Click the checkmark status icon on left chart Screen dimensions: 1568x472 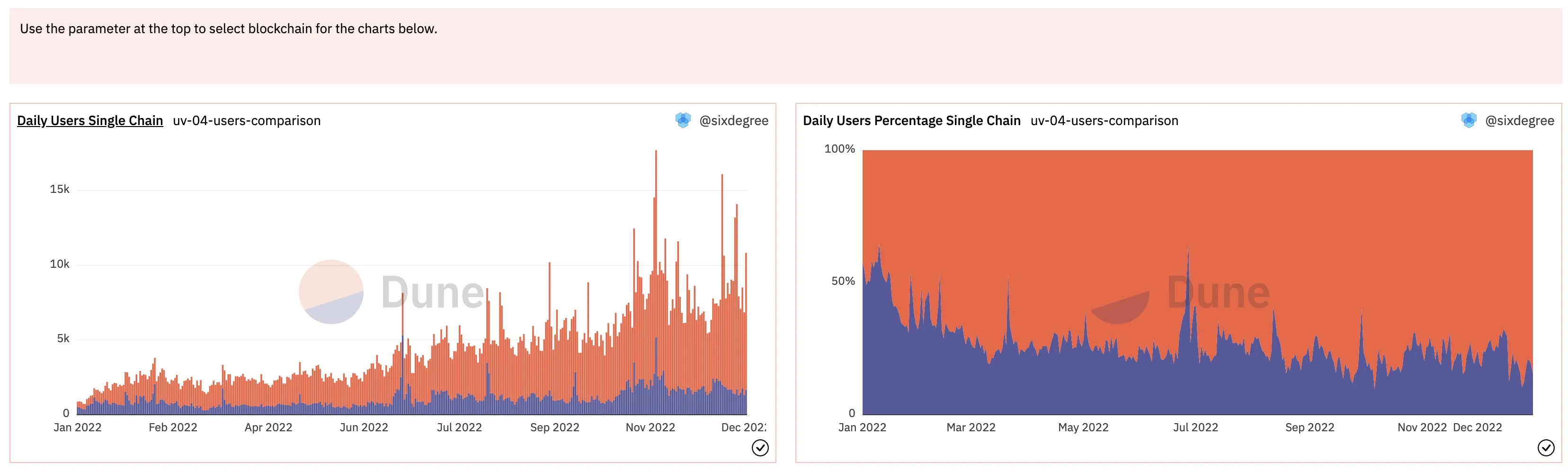(x=760, y=448)
